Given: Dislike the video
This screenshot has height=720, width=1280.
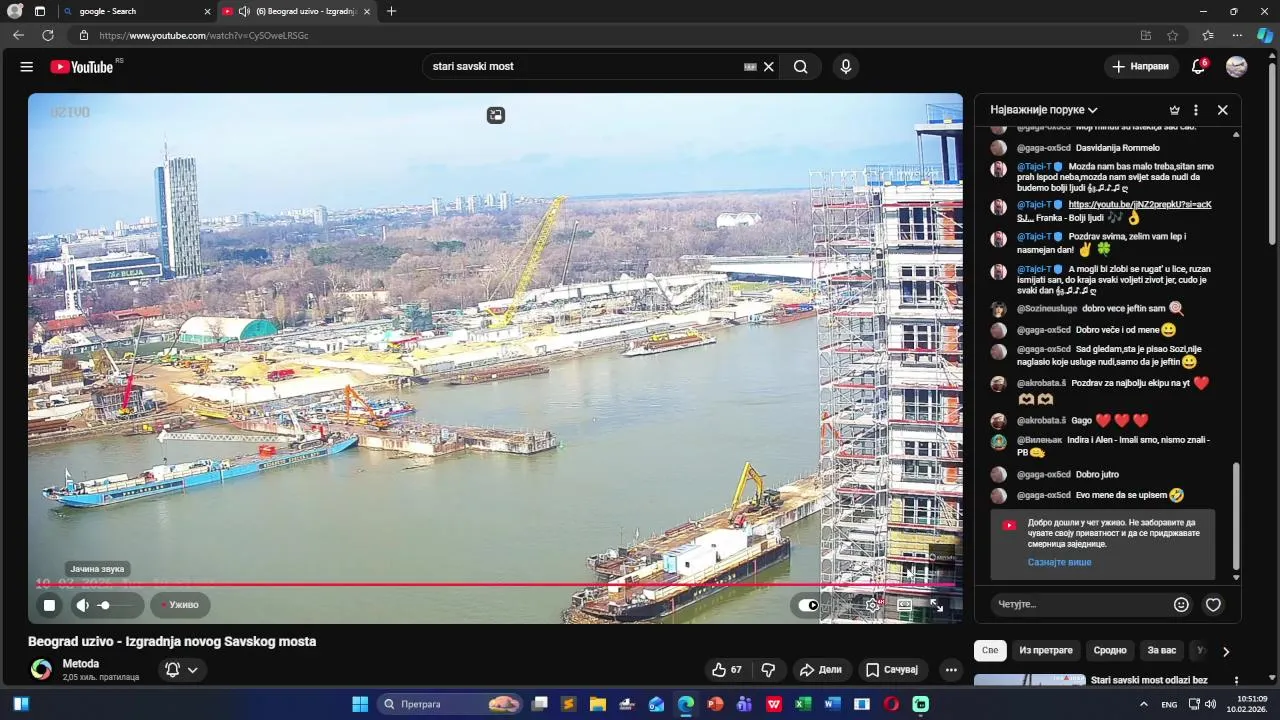Looking at the screenshot, I should pos(769,670).
